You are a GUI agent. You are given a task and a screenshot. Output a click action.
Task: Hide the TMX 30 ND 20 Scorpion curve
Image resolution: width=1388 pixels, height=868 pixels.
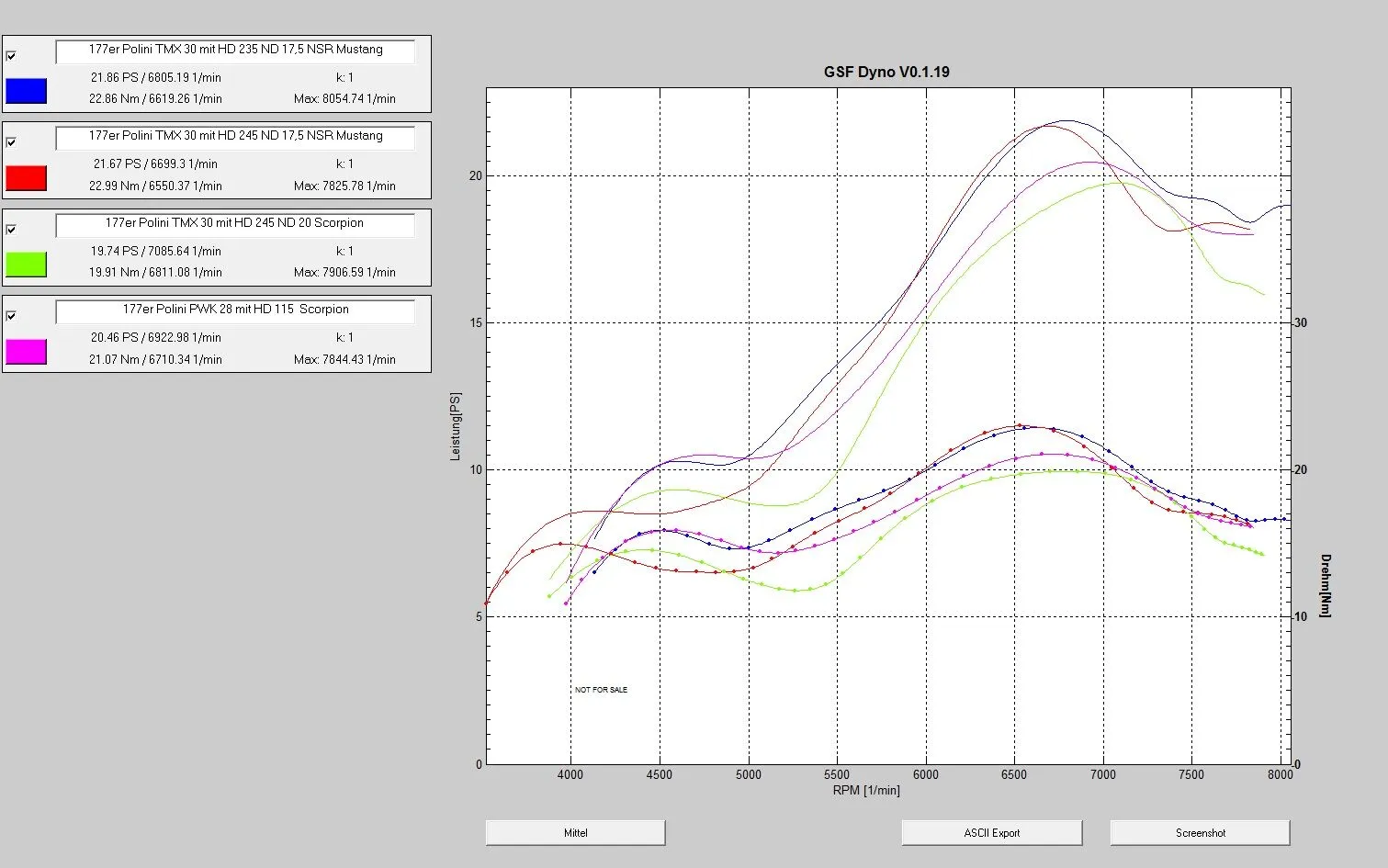(x=11, y=230)
